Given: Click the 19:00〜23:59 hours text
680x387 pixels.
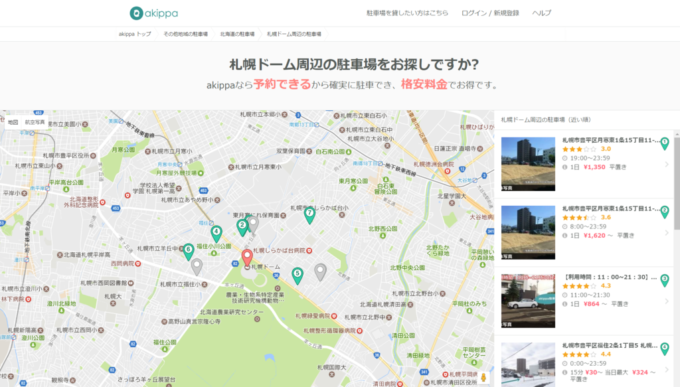Looking at the screenshot, I should pos(590,158).
